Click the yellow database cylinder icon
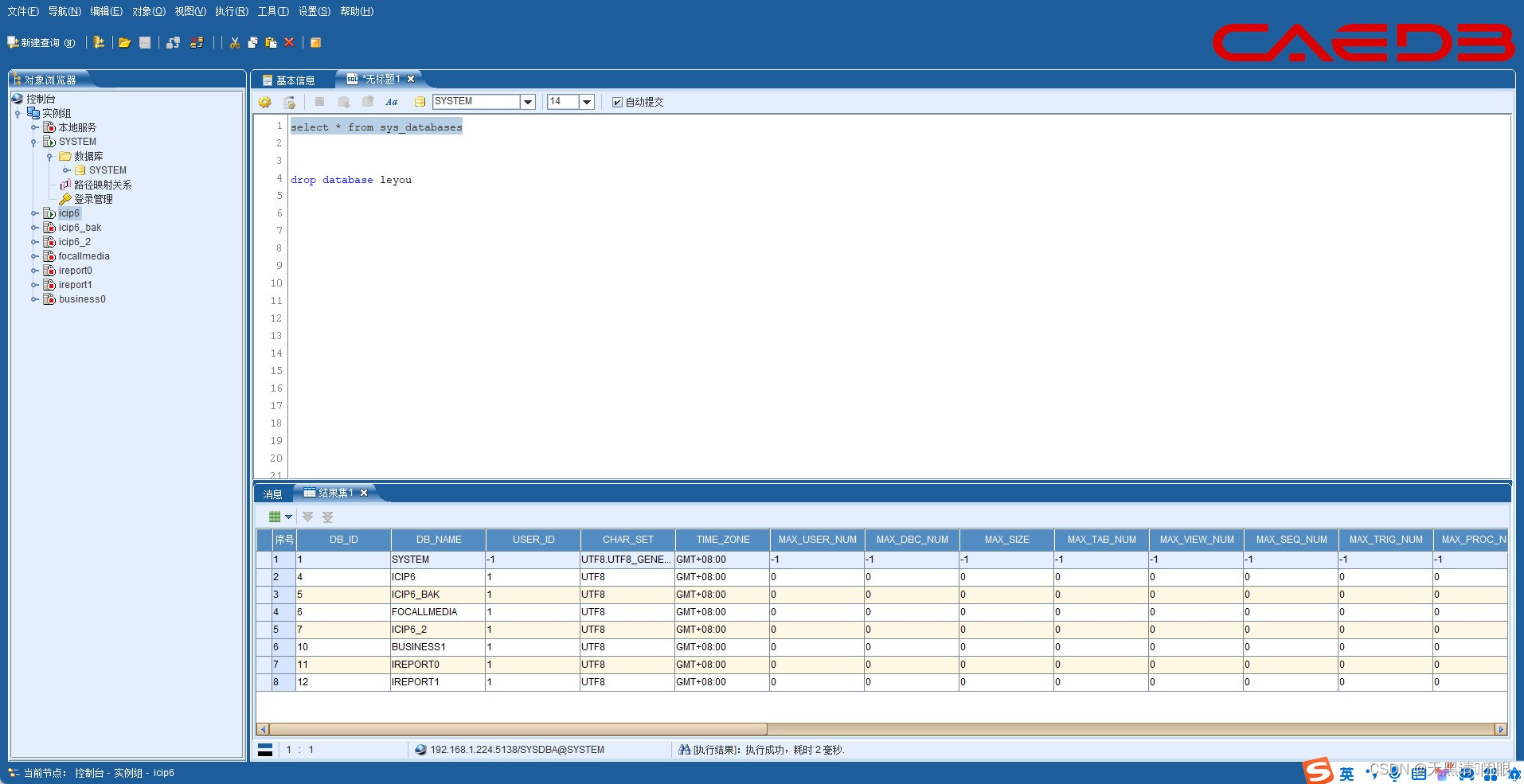The image size is (1524, 784). tap(420, 102)
